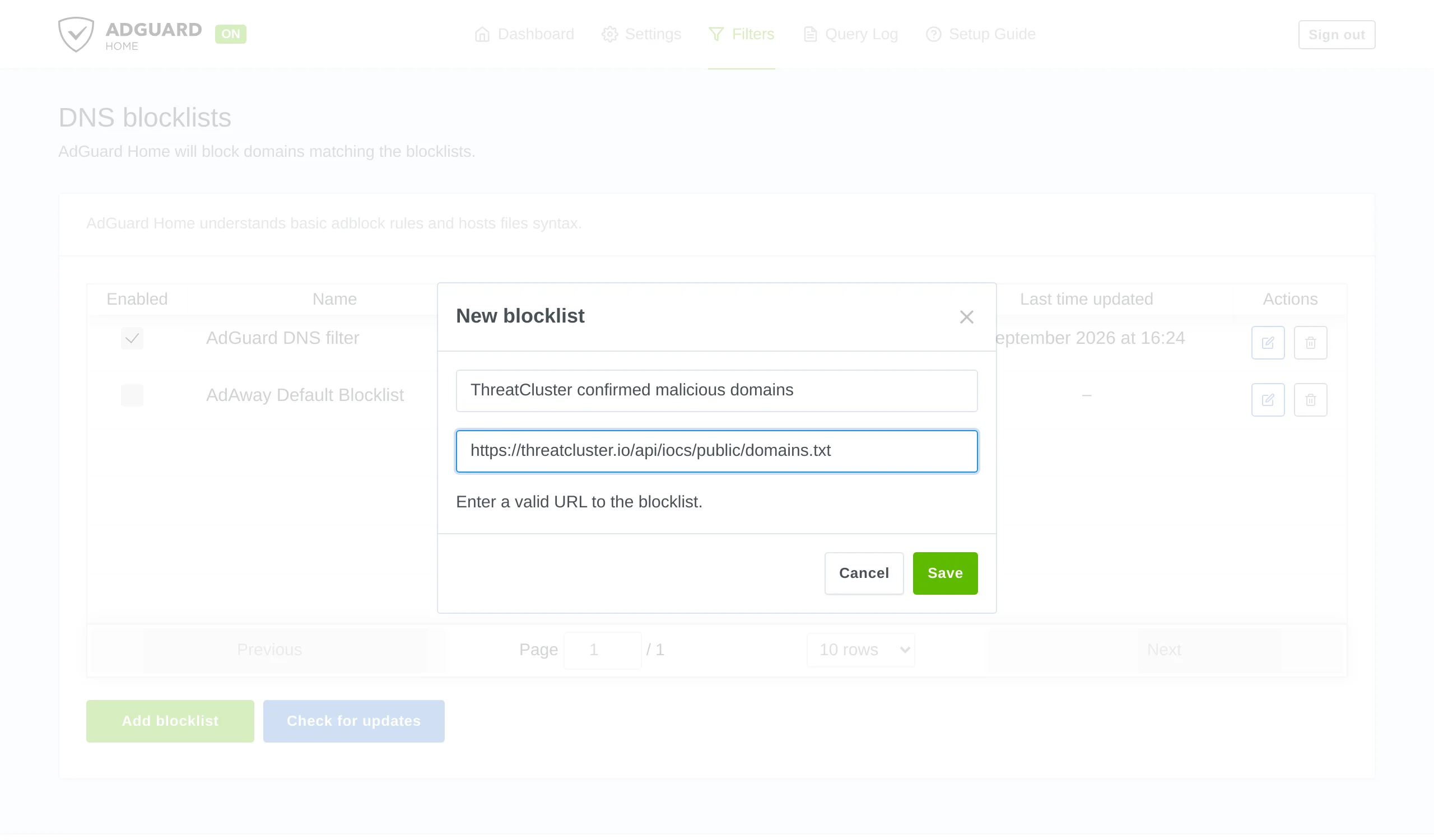Click the AdGuard shield logo
The width and height of the screenshot is (1434, 840).
76,34
